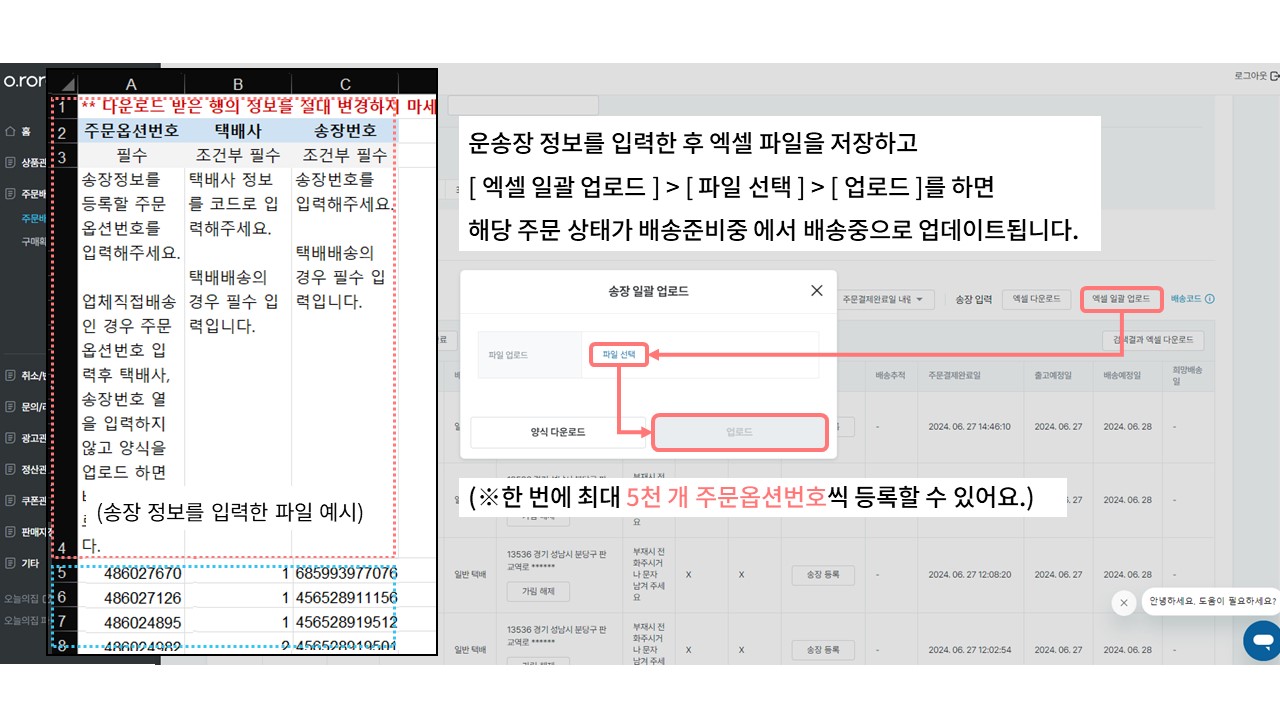Open the 문의 sidebar menu icon
Screen dimensions: 1280x720
coord(10,407)
